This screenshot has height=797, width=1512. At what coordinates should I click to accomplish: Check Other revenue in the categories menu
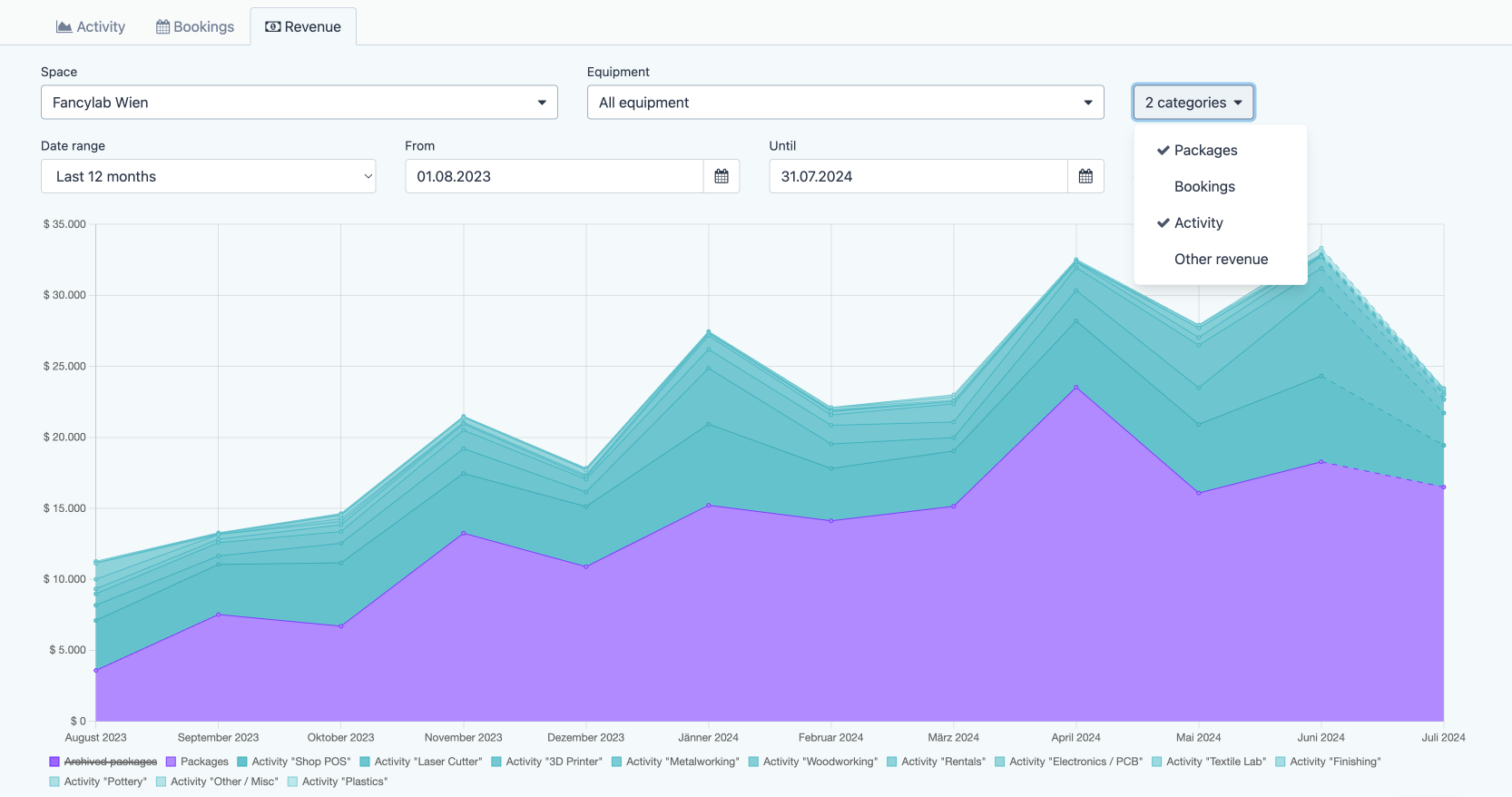coord(1221,259)
